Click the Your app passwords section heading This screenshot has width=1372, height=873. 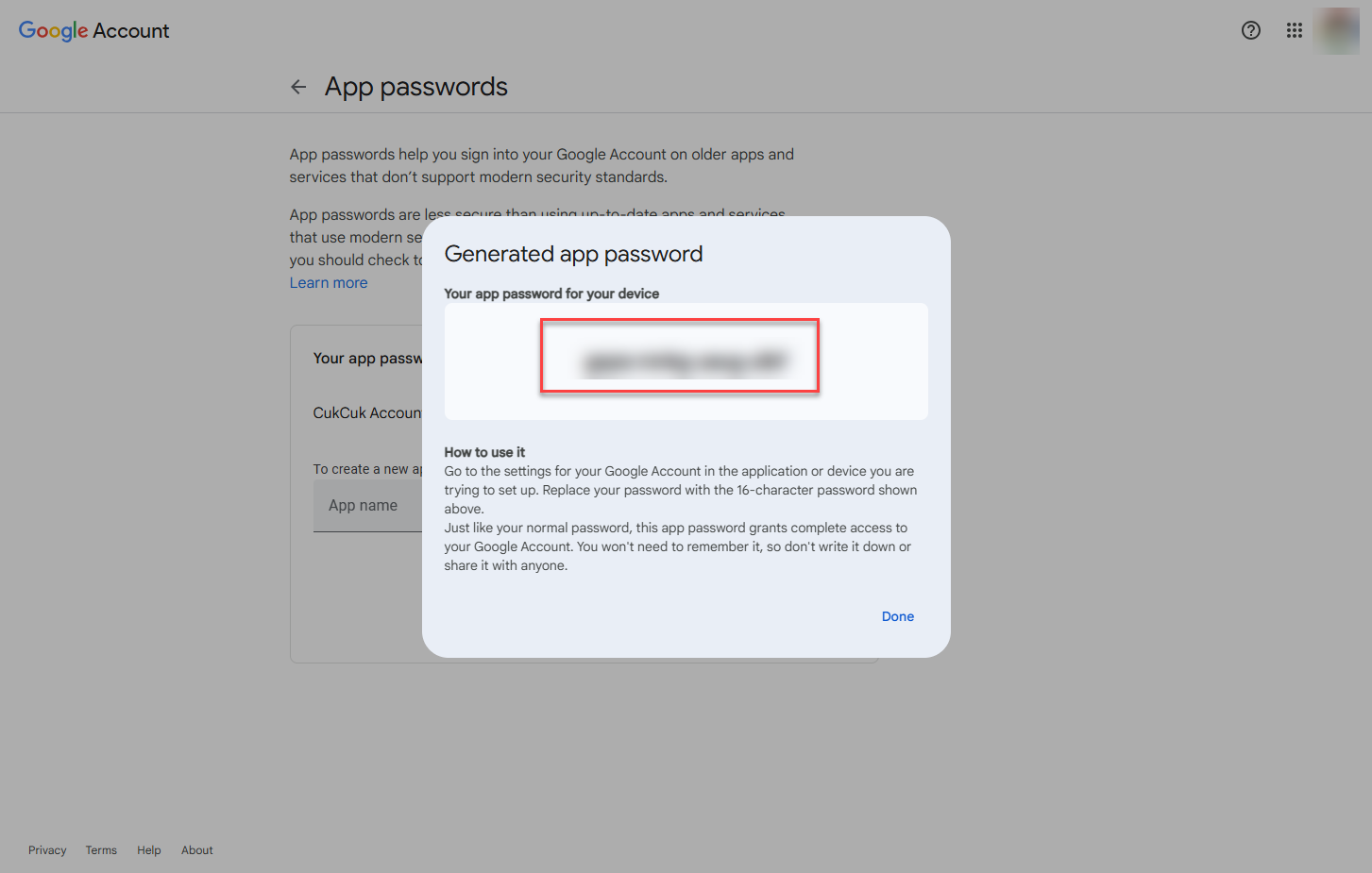click(367, 359)
